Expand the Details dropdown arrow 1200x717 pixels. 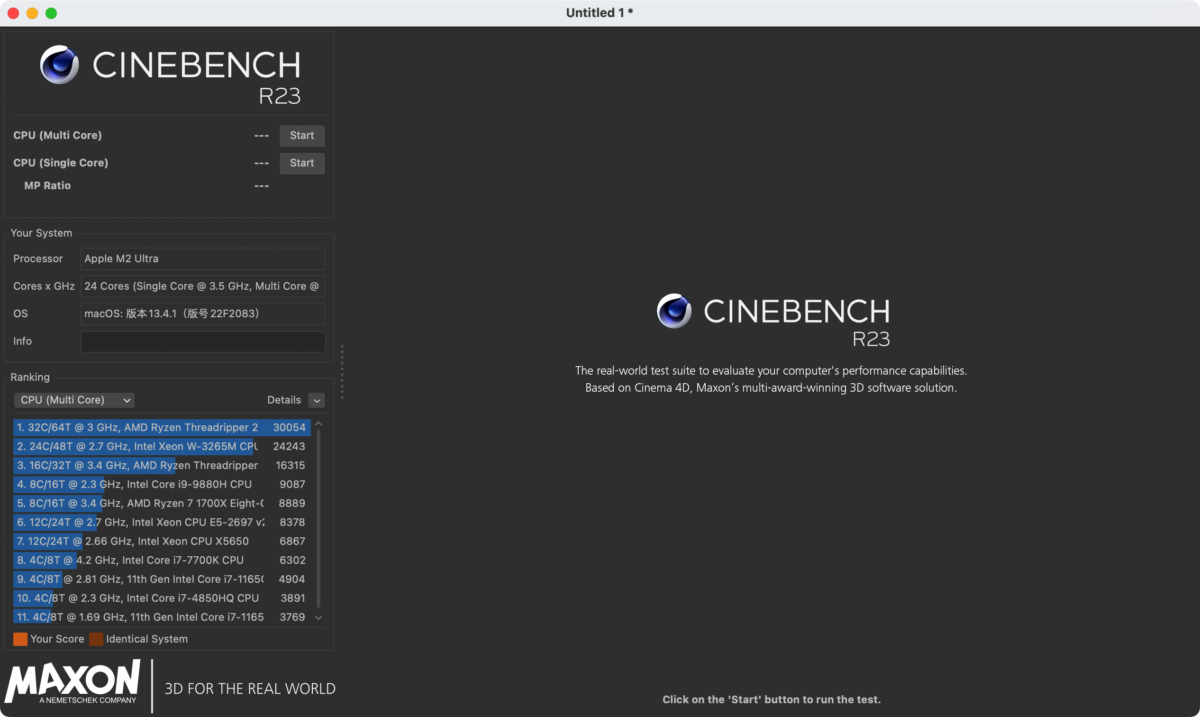tap(317, 400)
